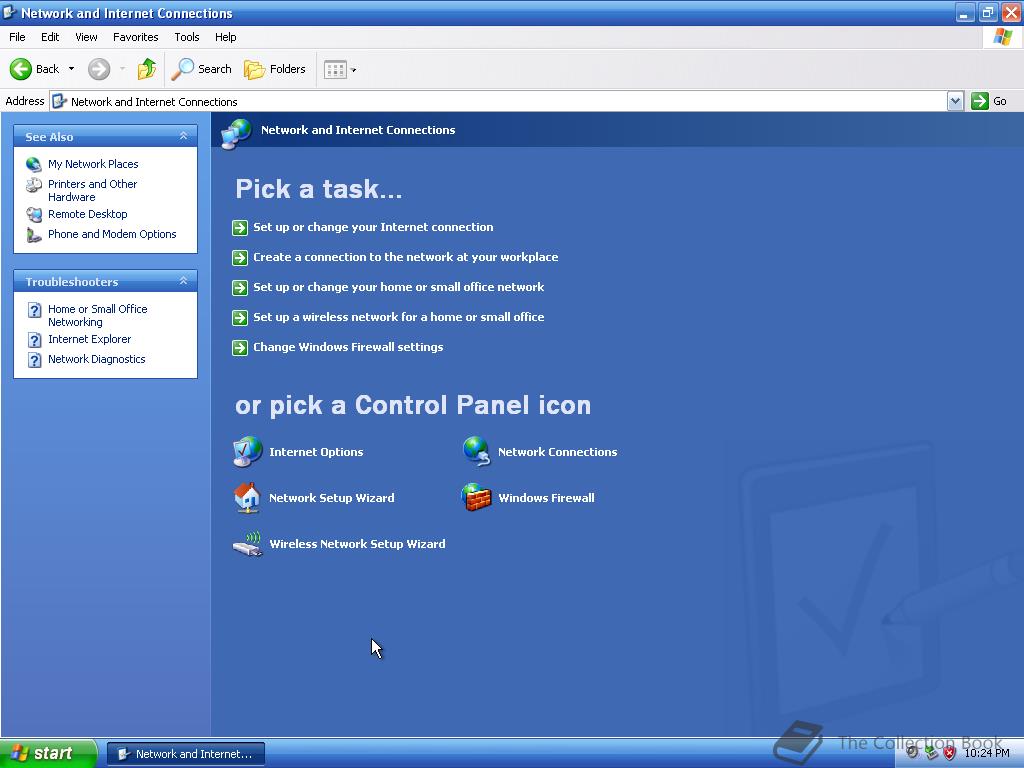The height and width of the screenshot is (768, 1024).
Task: Open the Tools menu
Action: point(187,37)
